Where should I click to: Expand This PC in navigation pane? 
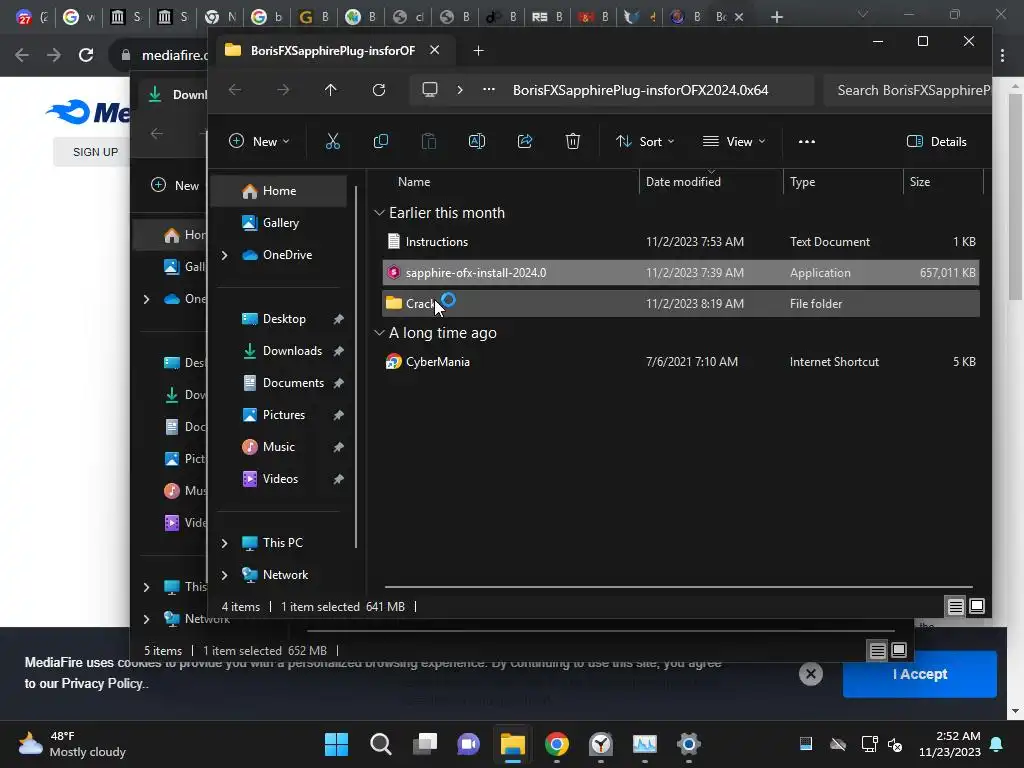[x=224, y=543]
